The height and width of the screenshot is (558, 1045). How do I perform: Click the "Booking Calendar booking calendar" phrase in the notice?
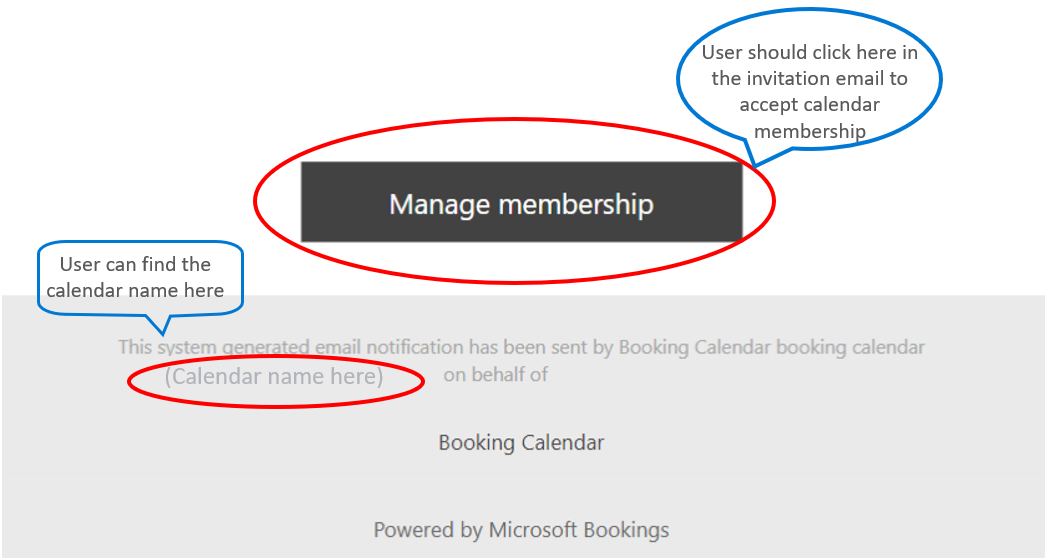point(772,347)
